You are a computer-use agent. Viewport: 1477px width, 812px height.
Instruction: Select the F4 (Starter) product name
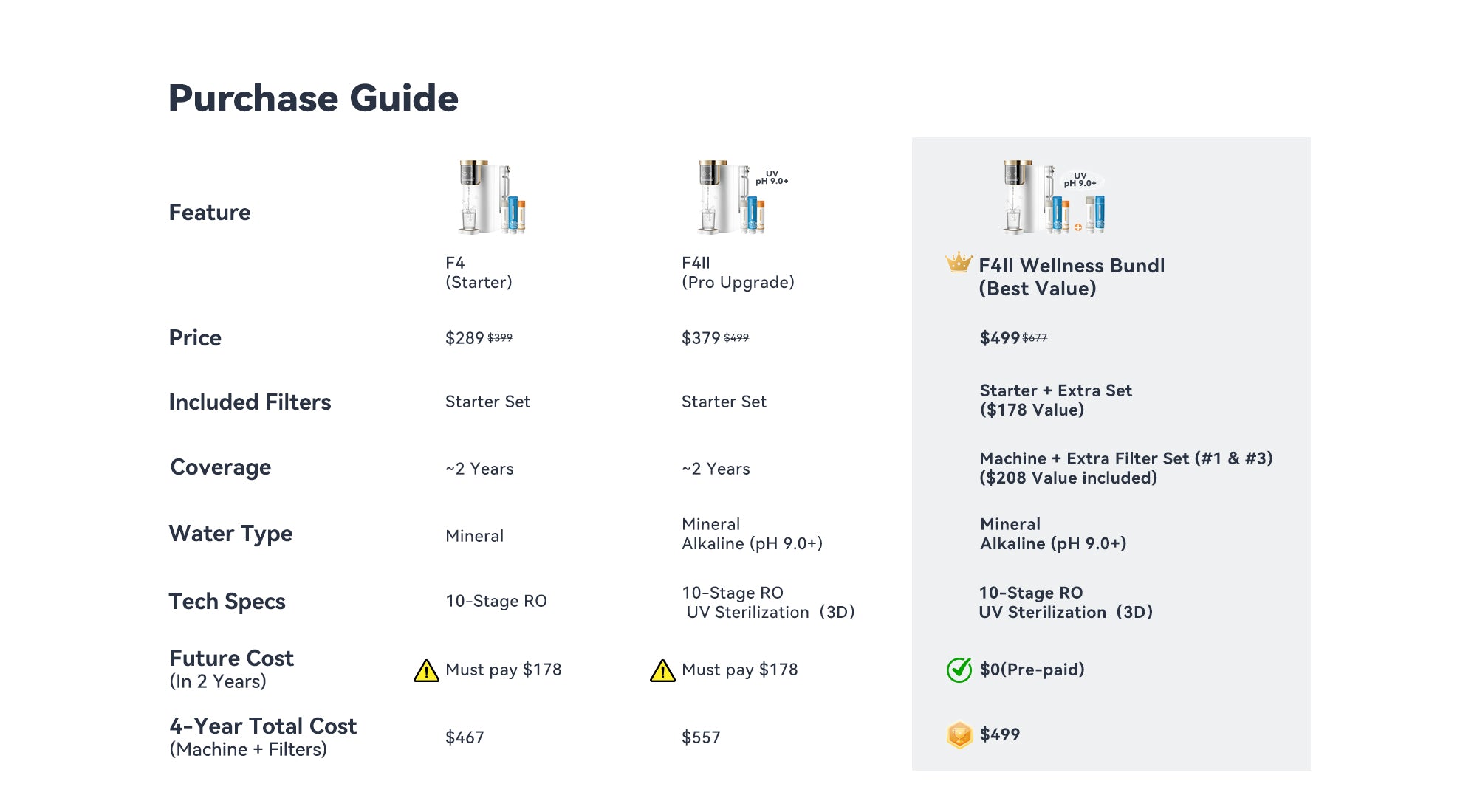(479, 272)
